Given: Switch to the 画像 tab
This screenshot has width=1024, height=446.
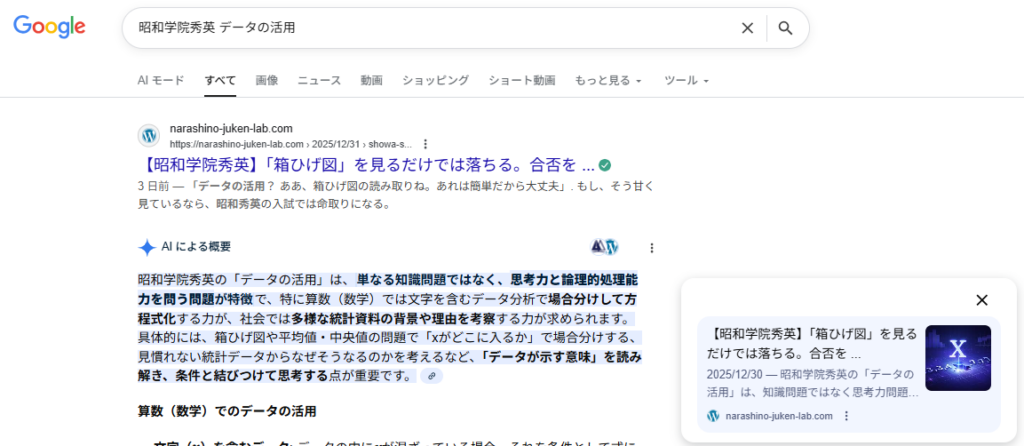Looking at the screenshot, I should [x=267, y=80].
